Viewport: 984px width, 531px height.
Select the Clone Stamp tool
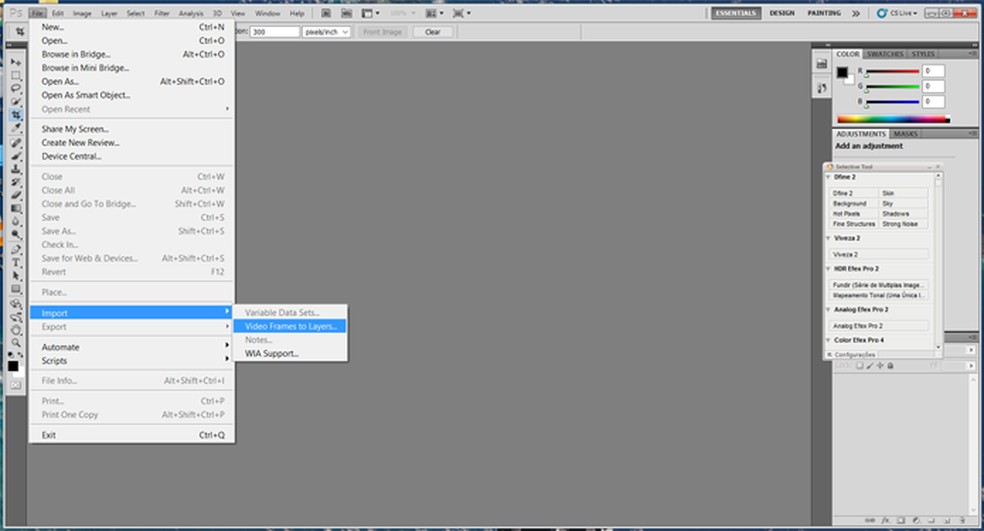click(x=16, y=169)
